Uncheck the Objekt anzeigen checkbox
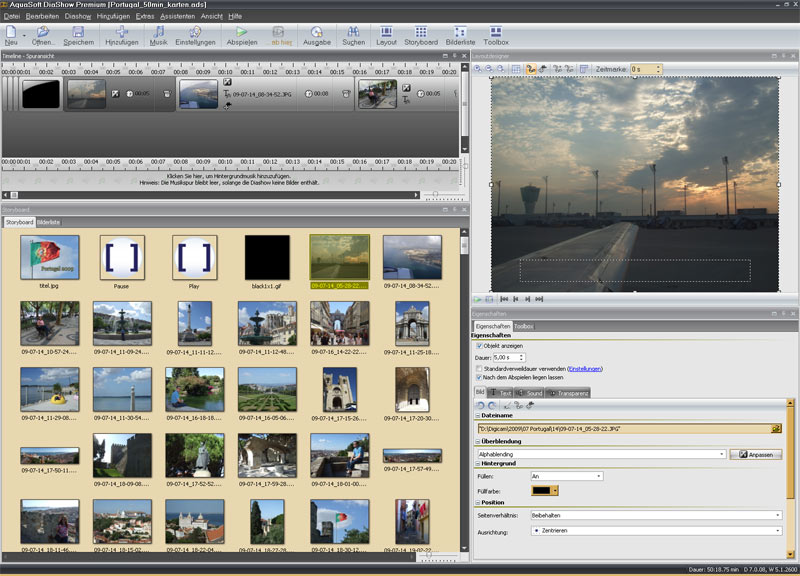This screenshot has width=800, height=576. coord(479,346)
